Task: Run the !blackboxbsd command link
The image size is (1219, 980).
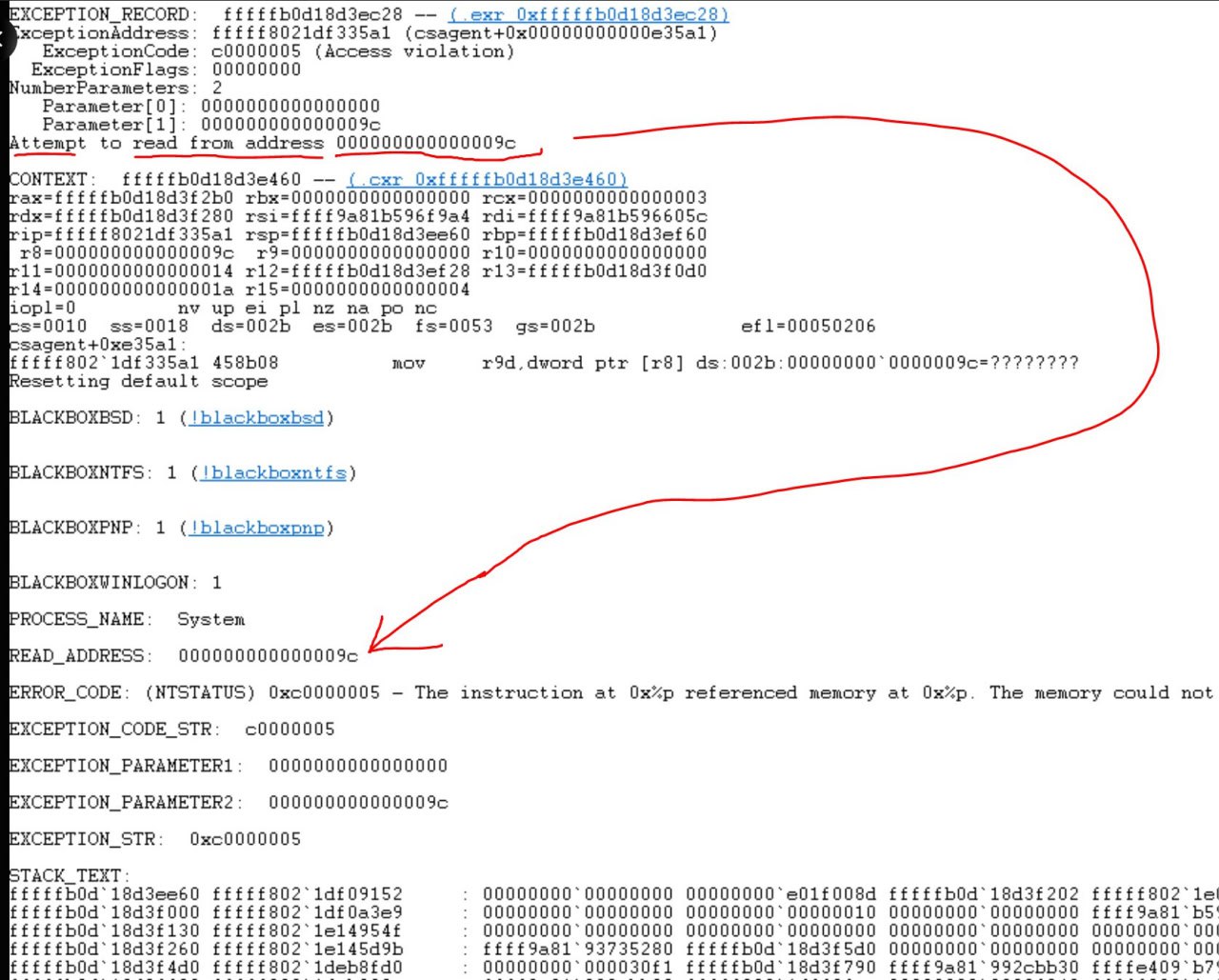Action: pyautogui.click(x=256, y=417)
